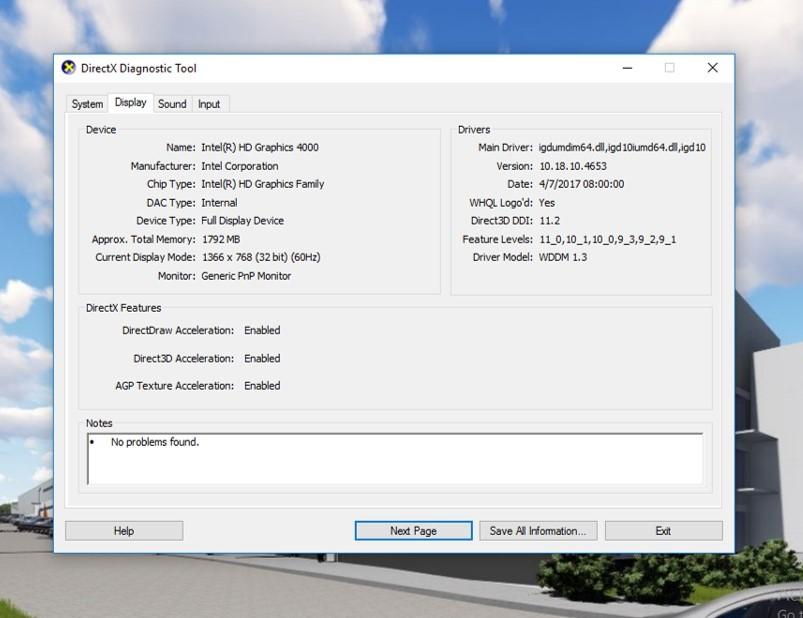The image size is (803, 618).
Task: Click the 'Direct3D Acceleration:' label
Action: 184,358
